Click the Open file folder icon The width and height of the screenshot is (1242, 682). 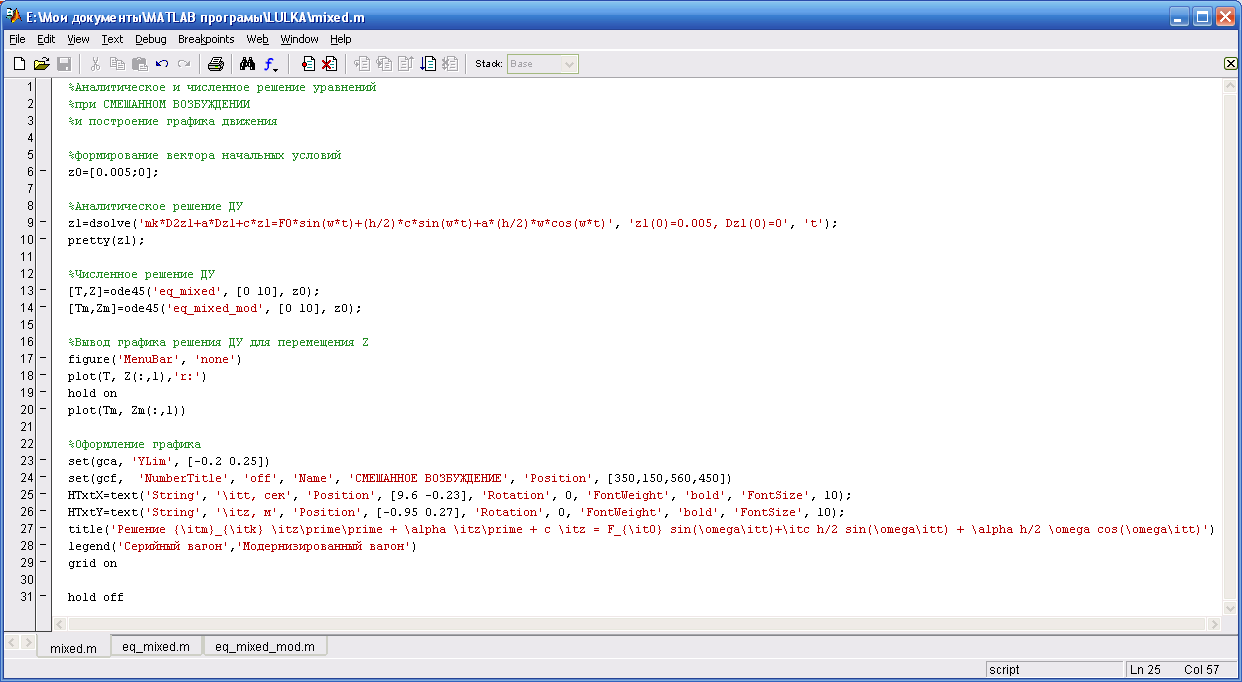pos(41,64)
